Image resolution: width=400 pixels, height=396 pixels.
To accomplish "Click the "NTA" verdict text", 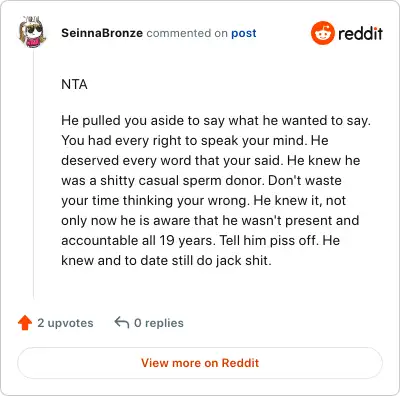I will (74, 84).
